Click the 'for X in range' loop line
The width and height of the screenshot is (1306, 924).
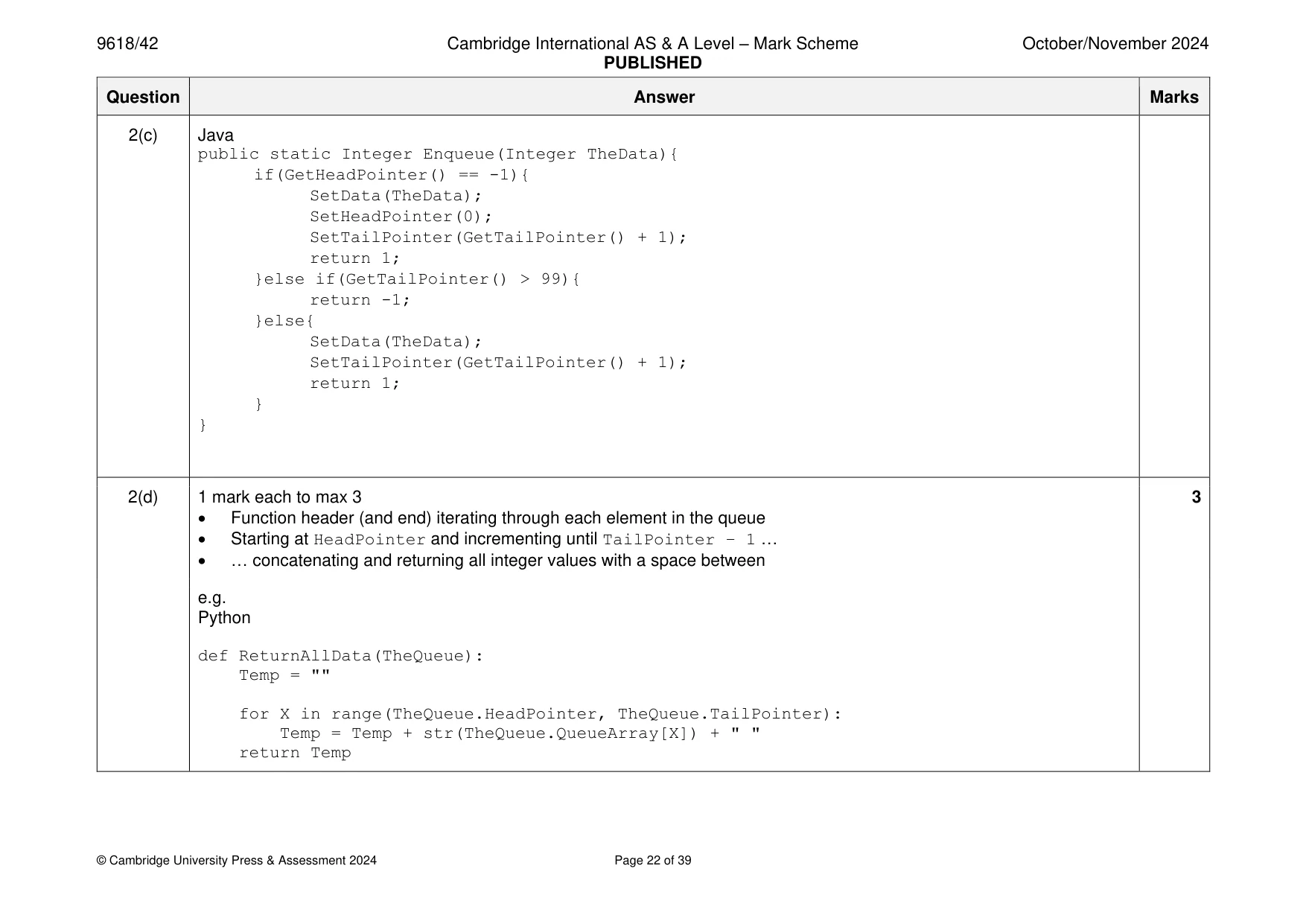coord(541,714)
